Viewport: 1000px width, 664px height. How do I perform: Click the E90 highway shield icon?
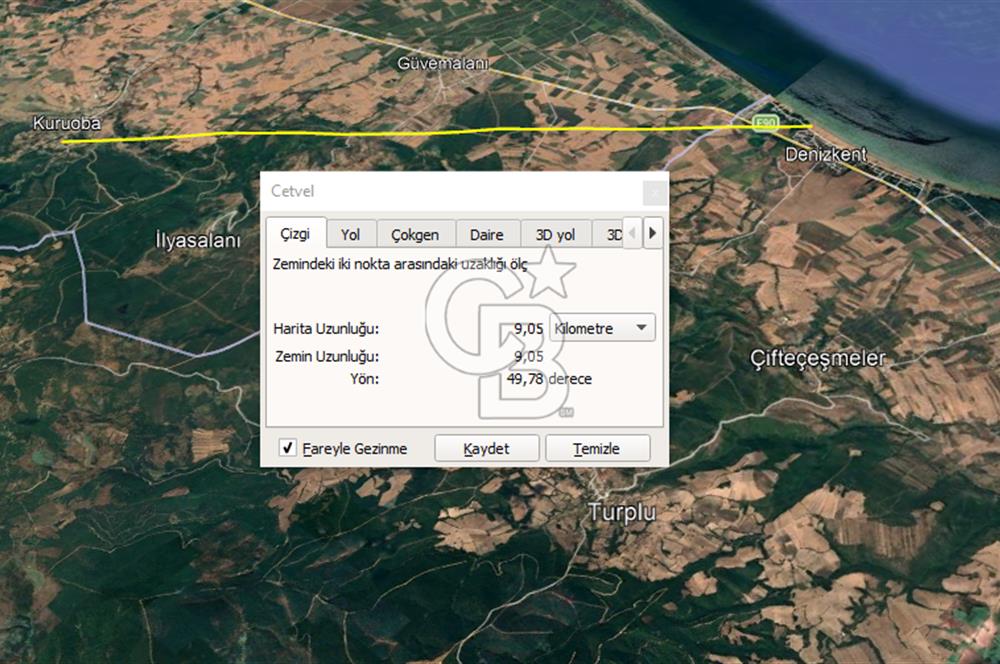pyautogui.click(x=766, y=122)
